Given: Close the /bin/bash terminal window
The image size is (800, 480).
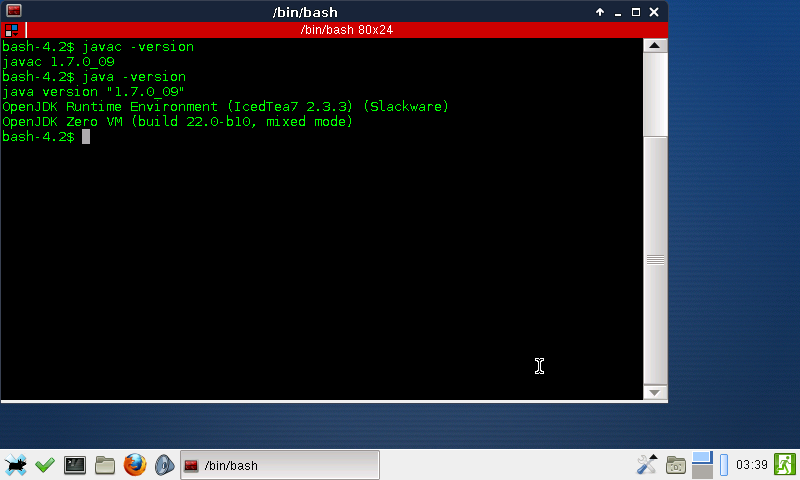Looking at the screenshot, I should pyautogui.click(x=654, y=12).
